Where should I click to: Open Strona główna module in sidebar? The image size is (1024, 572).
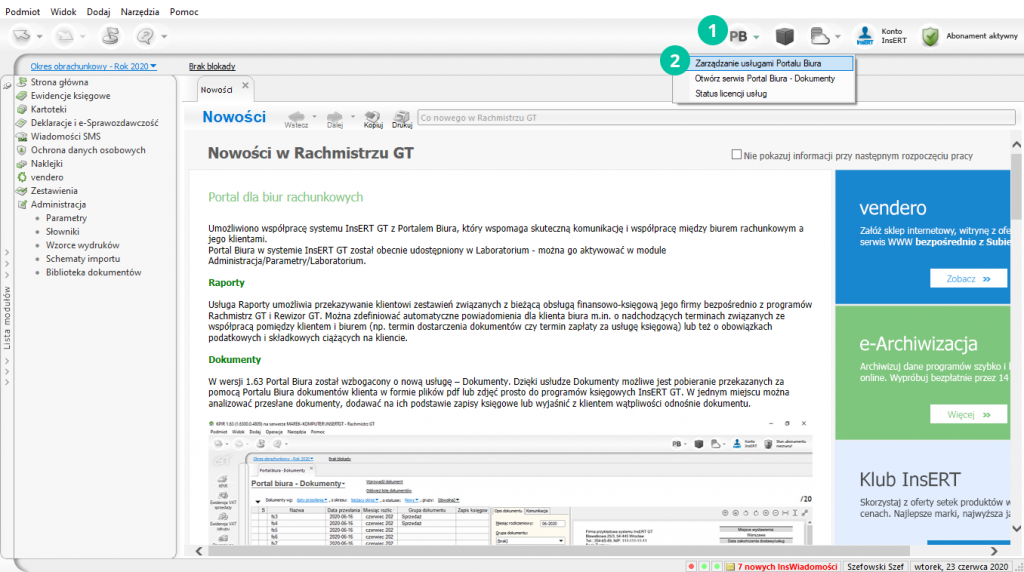click(59, 82)
